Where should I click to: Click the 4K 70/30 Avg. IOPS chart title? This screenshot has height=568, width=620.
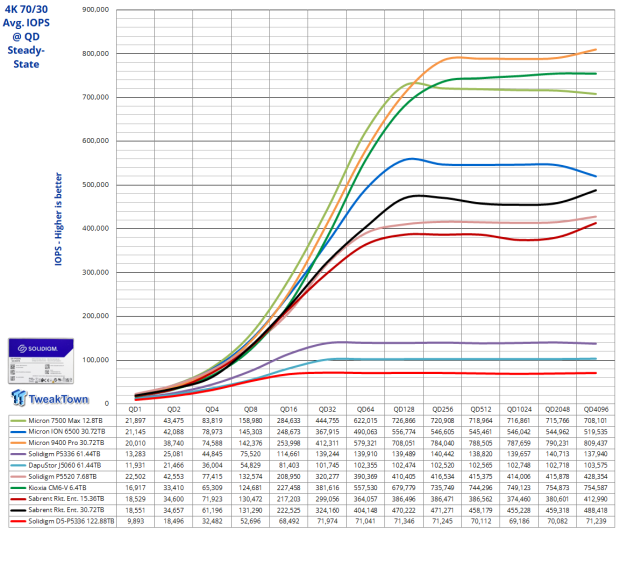[26, 36]
